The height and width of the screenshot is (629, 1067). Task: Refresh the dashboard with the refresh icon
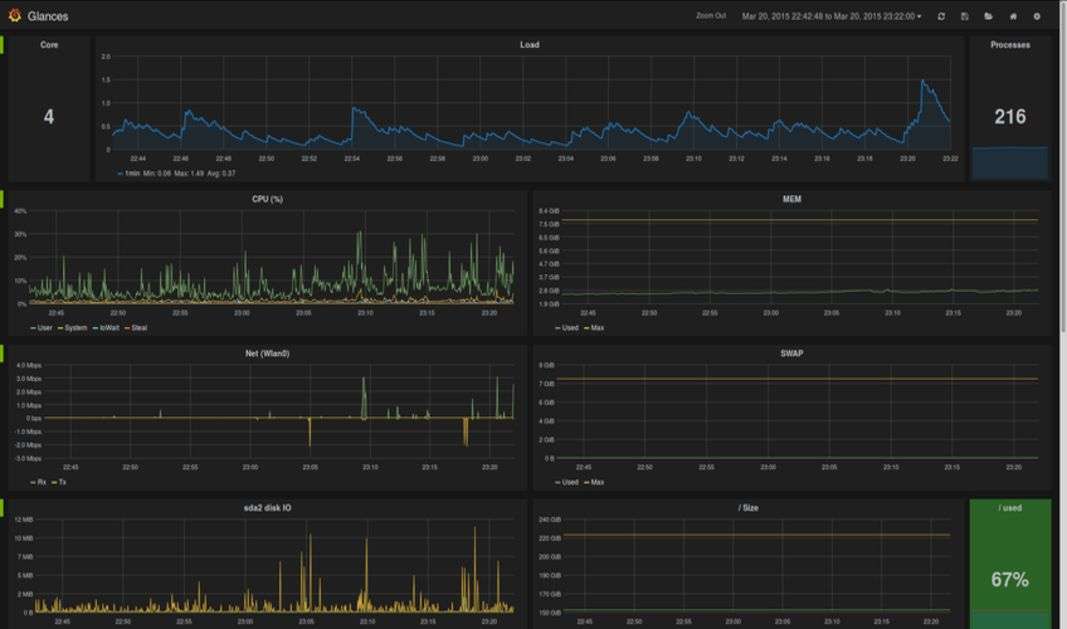[x=941, y=17]
